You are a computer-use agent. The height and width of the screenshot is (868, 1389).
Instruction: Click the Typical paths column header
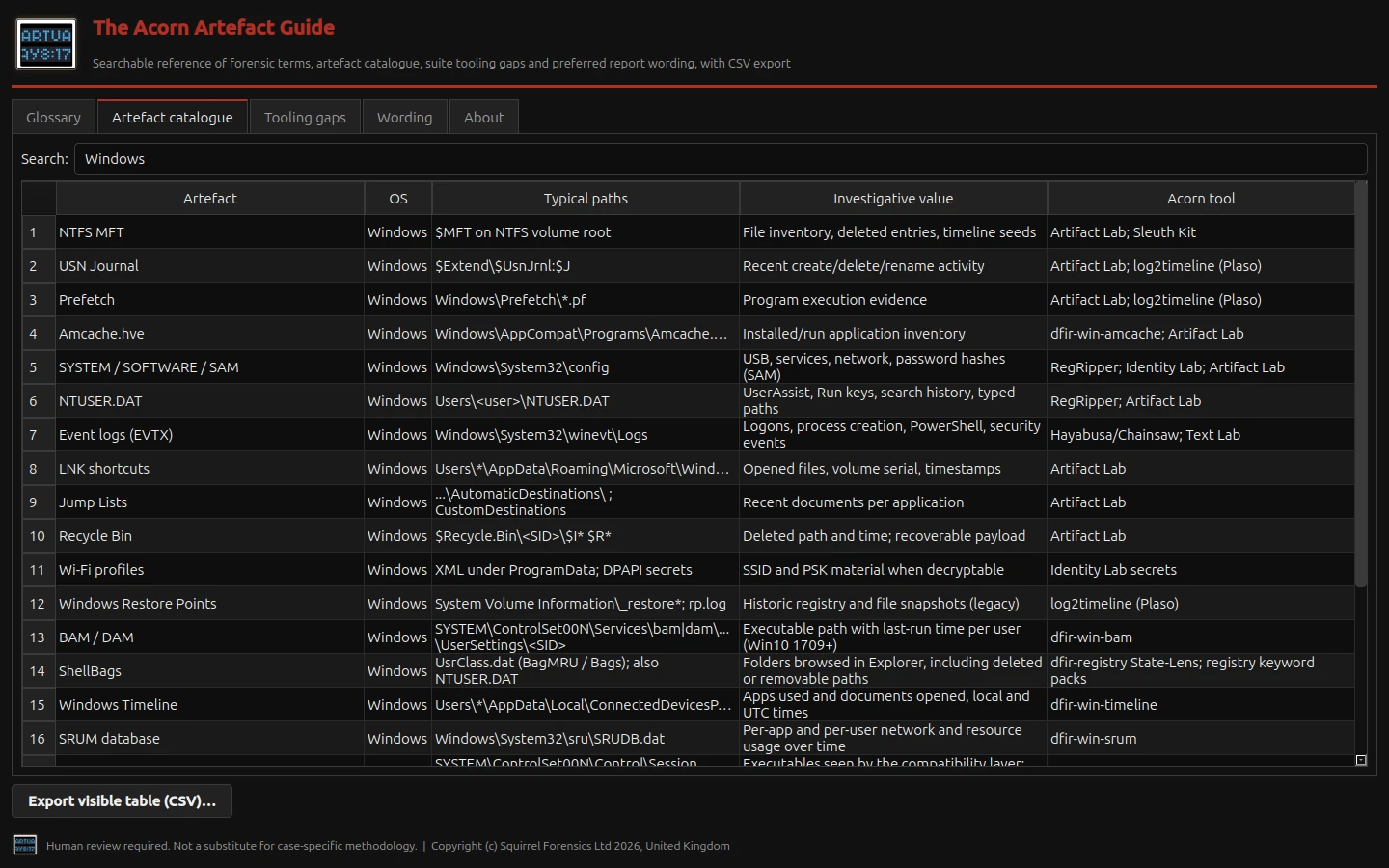(586, 199)
